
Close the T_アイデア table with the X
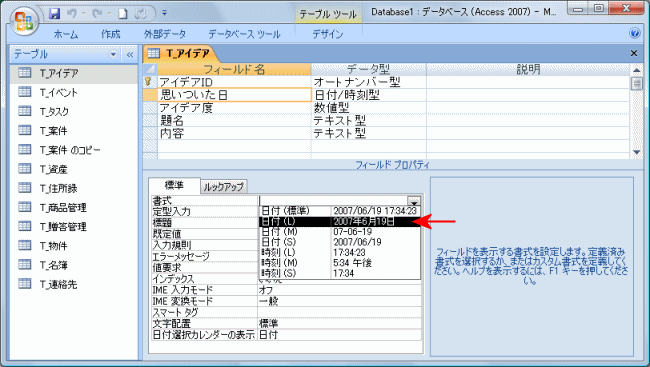point(633,53)
